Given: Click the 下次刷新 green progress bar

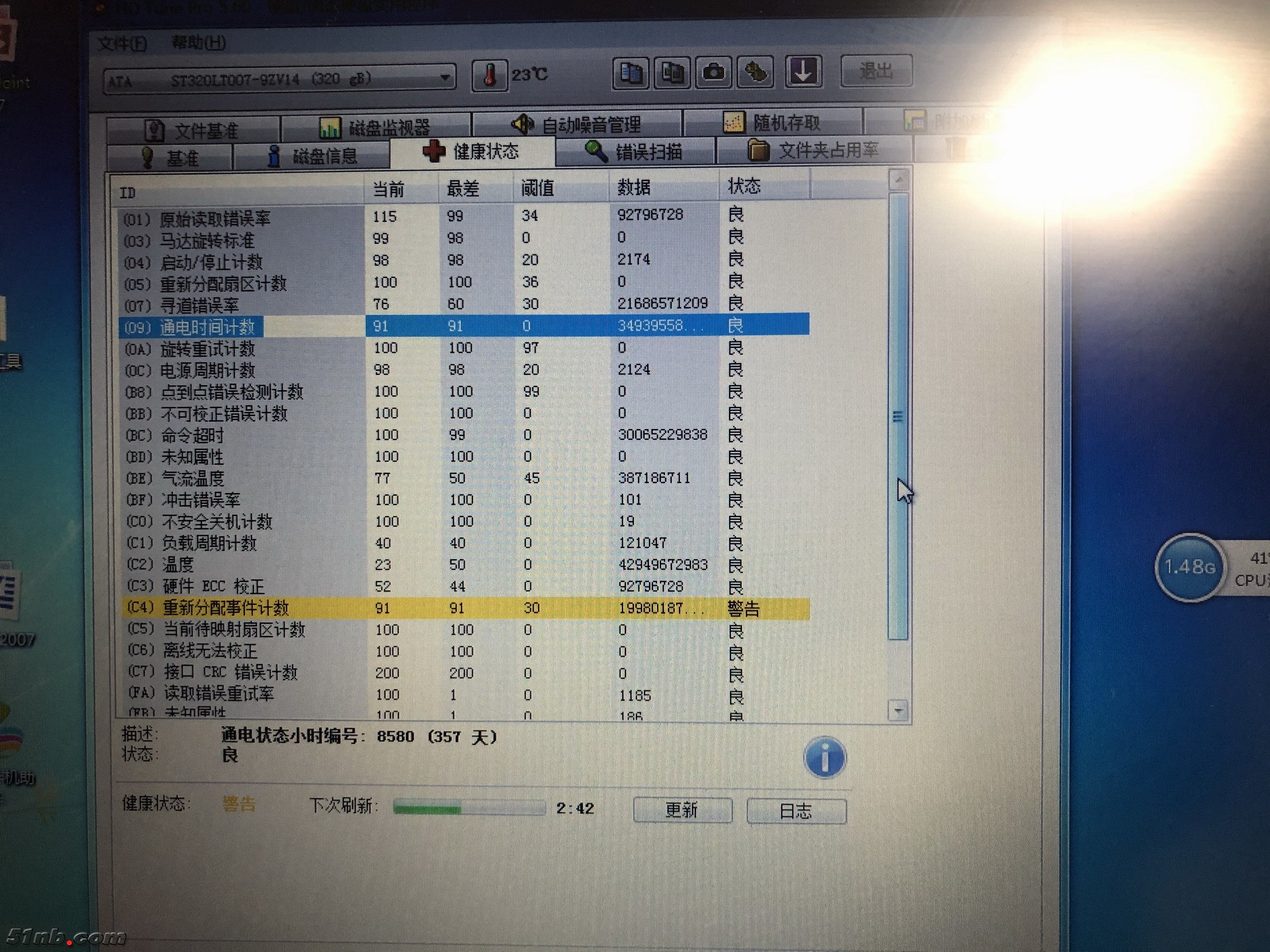Looking at the screenshot, I should [469, 808].
